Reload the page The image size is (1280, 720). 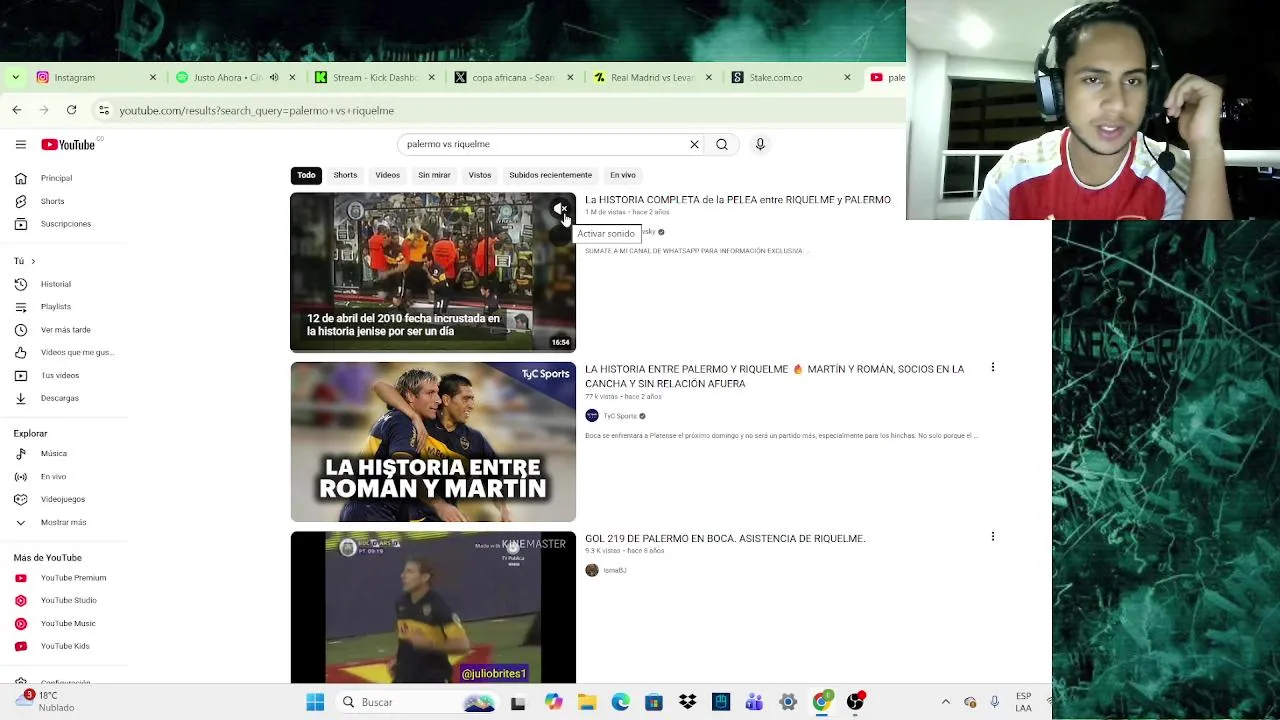pyautogui.click(x=72, y=110)
